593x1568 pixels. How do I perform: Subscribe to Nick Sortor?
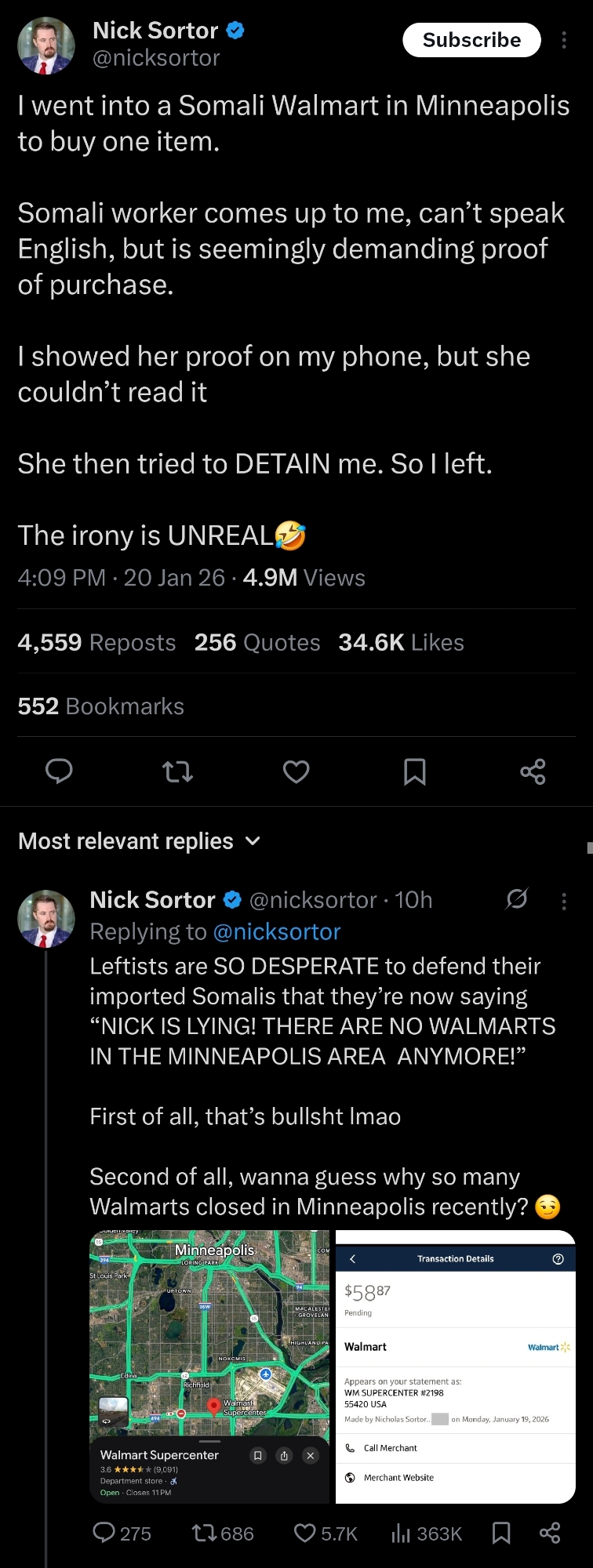point(471,40)
